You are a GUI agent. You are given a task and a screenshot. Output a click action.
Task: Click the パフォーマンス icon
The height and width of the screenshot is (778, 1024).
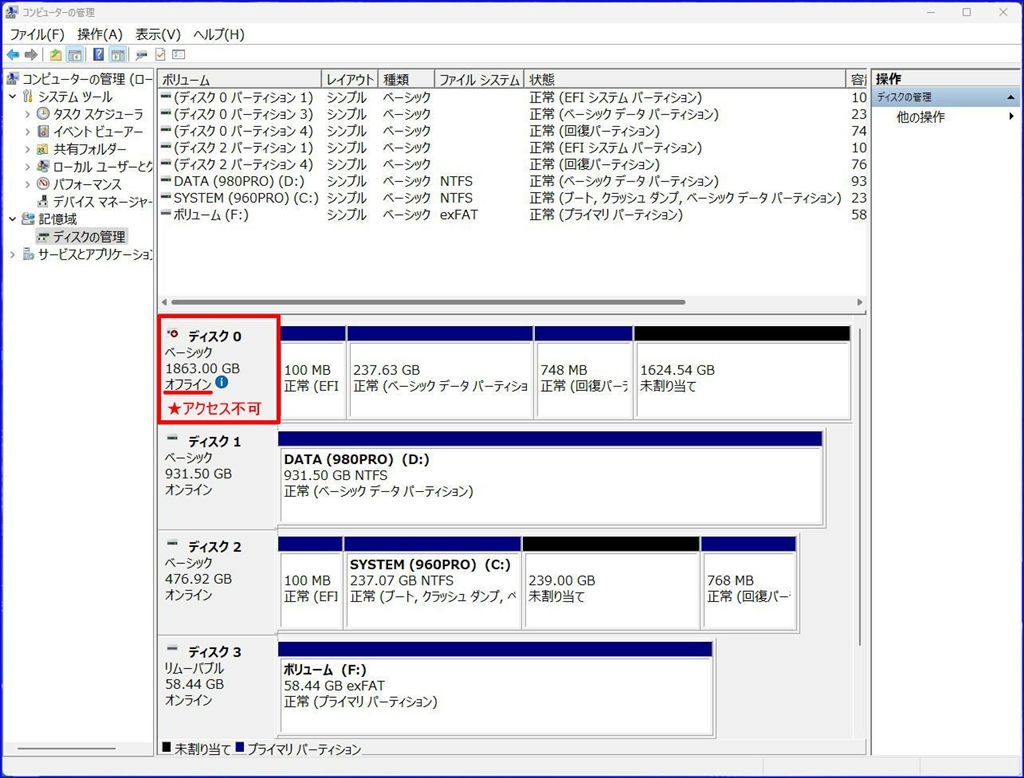tap(43, 184)
